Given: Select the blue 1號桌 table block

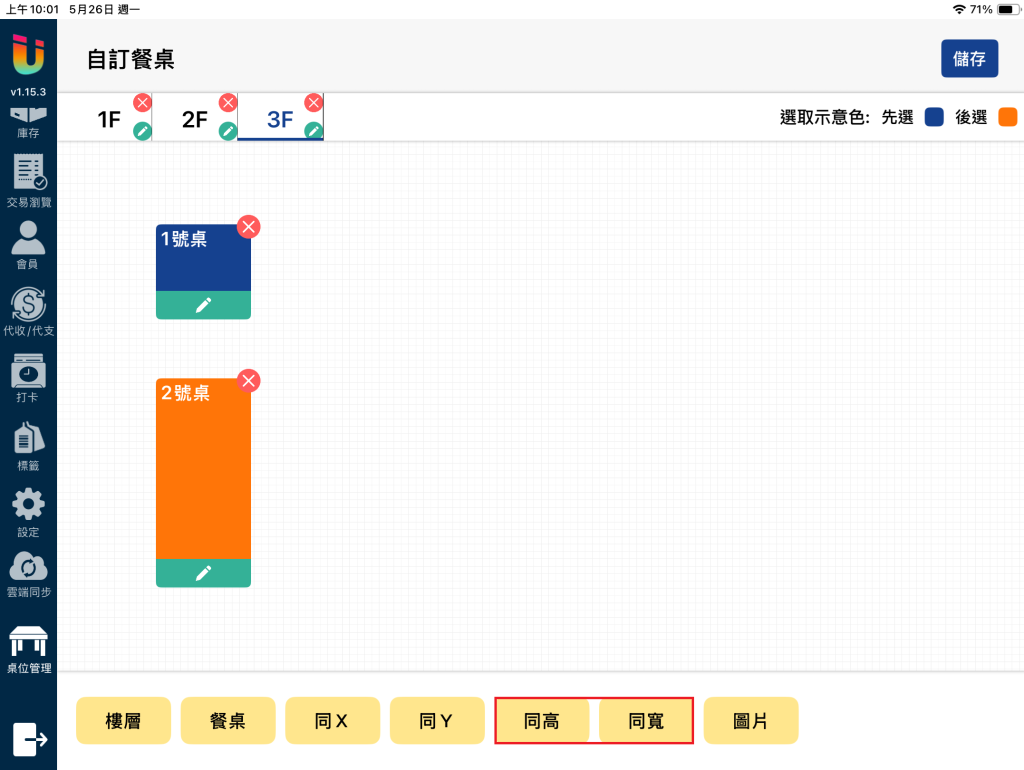Looking at the screenshot, I should tap(203, 258).
